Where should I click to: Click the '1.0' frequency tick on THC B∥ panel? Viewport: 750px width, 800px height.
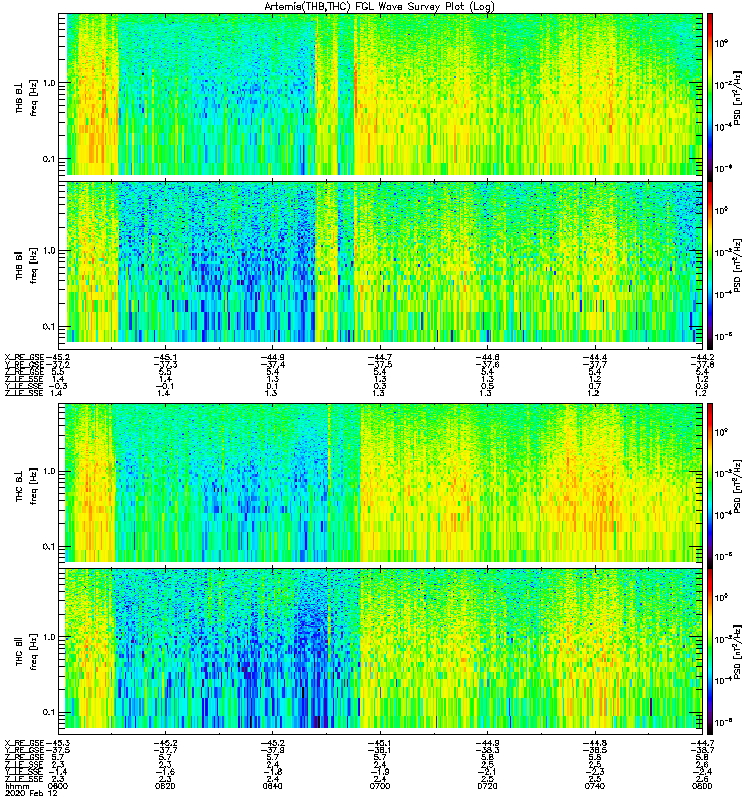tap(48, 637)
